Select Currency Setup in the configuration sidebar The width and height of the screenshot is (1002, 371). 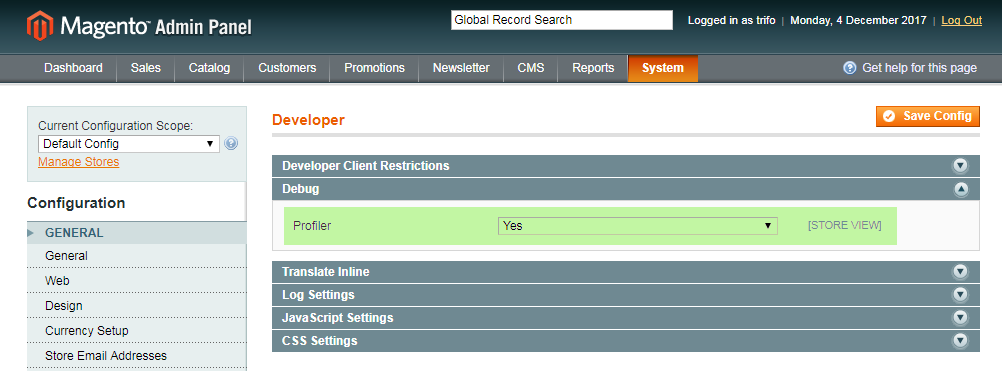tap(137, 331)
